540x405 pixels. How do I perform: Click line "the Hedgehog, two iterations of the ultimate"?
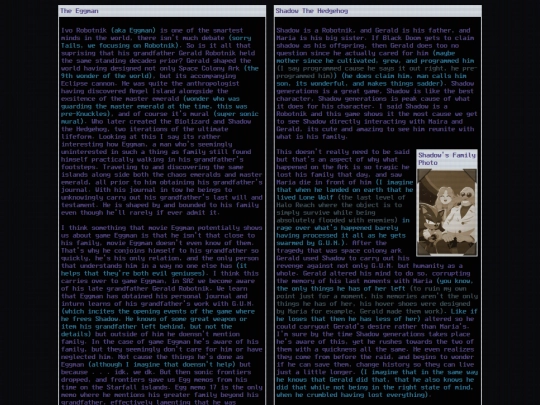[145, 129]
